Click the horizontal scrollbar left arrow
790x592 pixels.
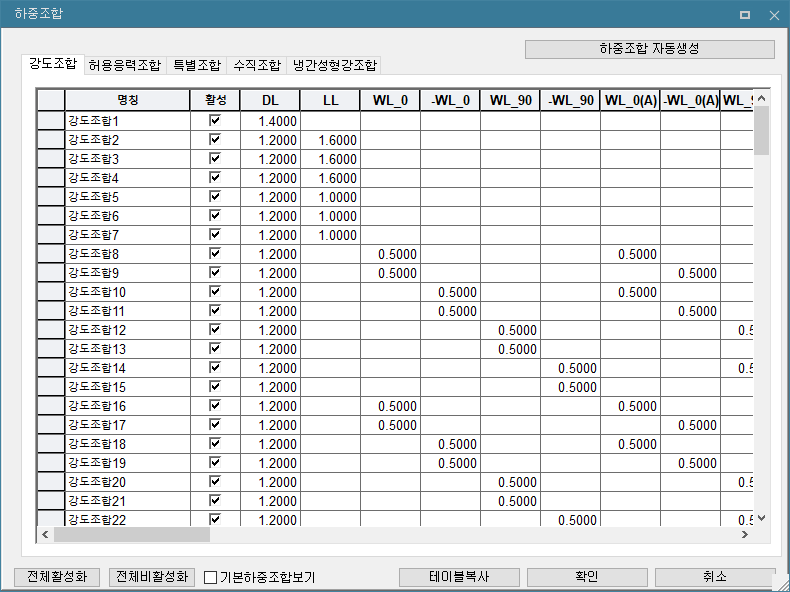coord(45,535)
